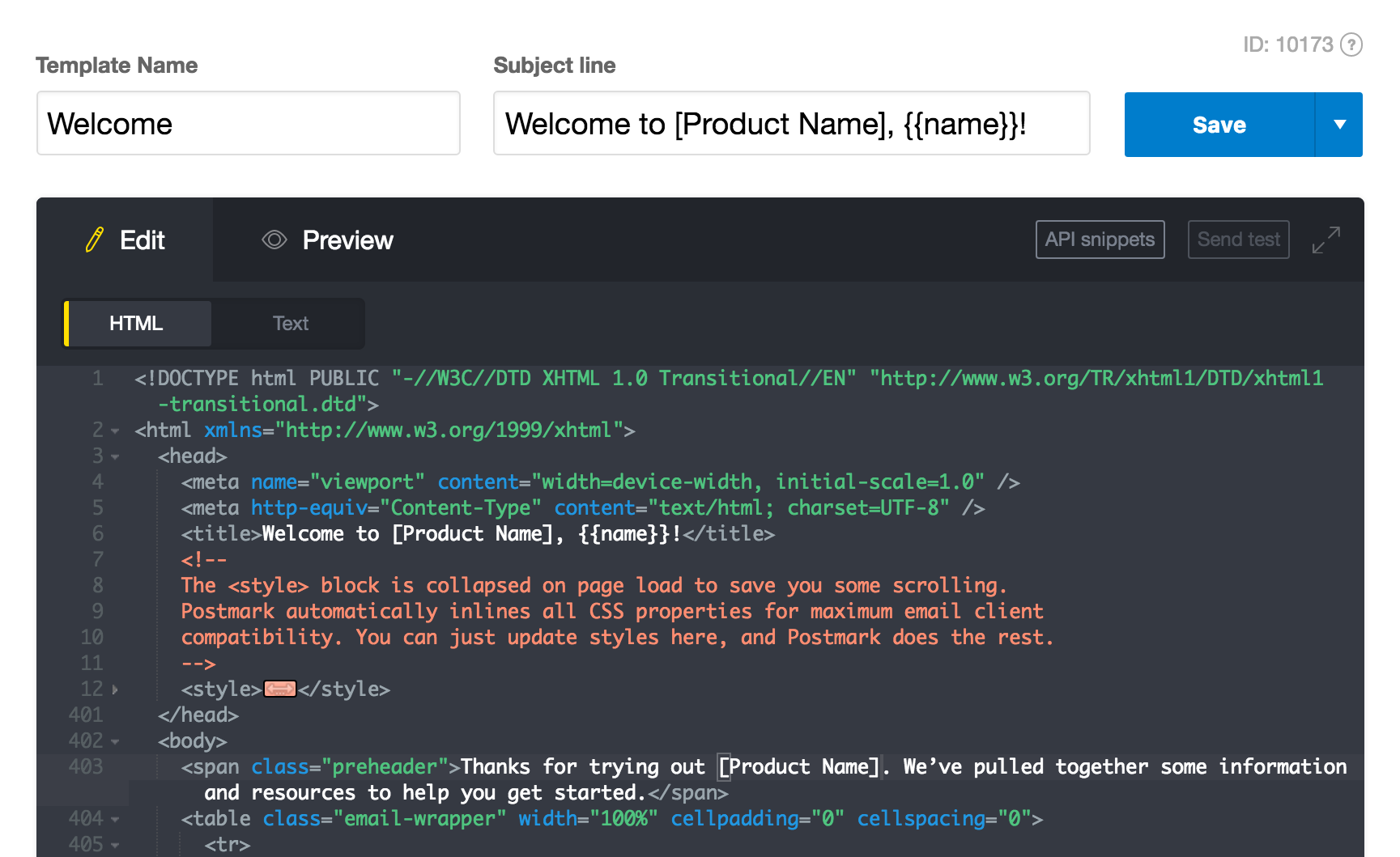Image resolution: width=1400 pixels, height=857 pixels.
Task: Click the Content-Type meta tag on line 5
Action: pos(583,508)
